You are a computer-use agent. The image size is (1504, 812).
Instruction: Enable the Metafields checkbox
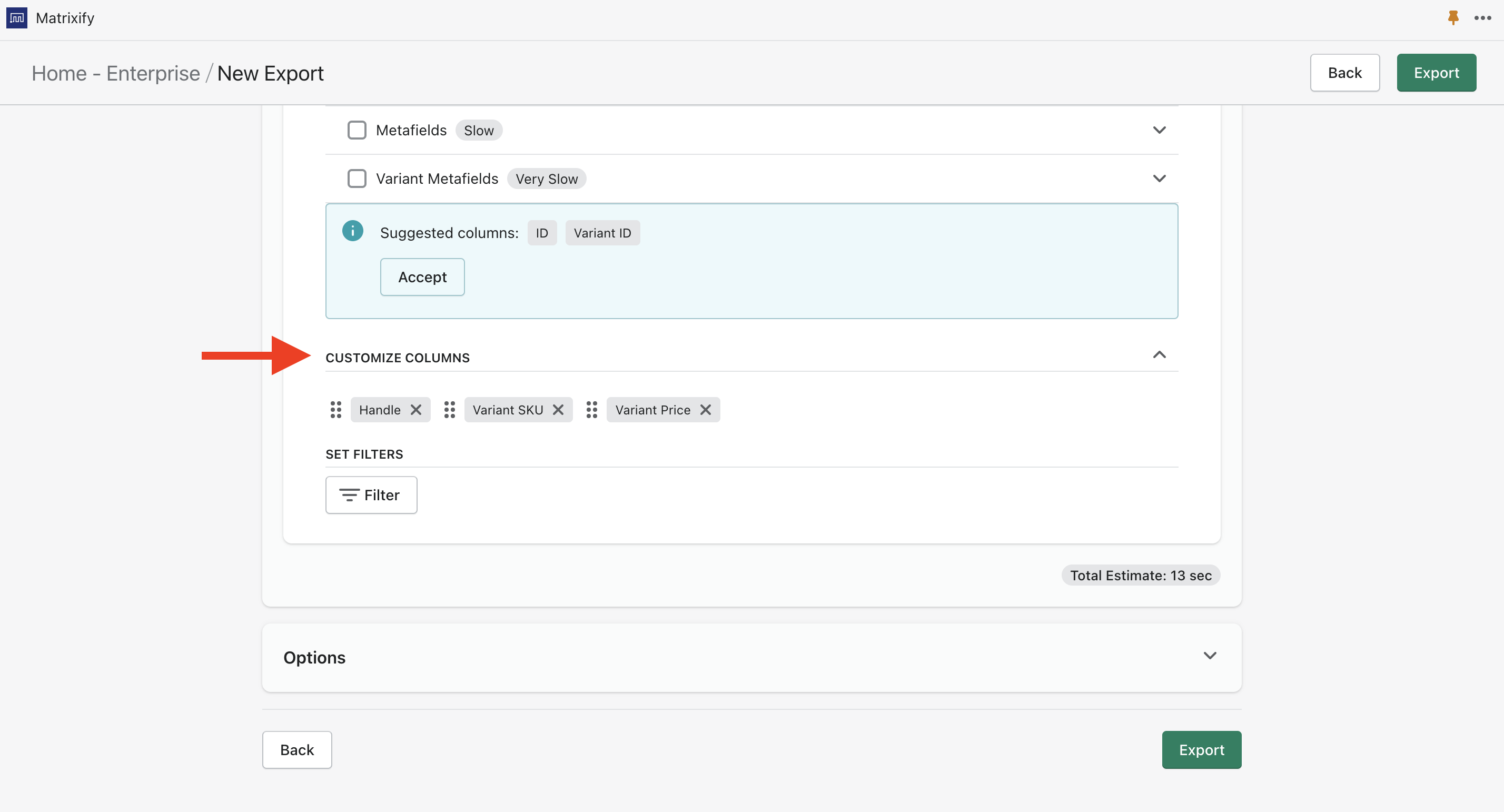click(357, 130)
